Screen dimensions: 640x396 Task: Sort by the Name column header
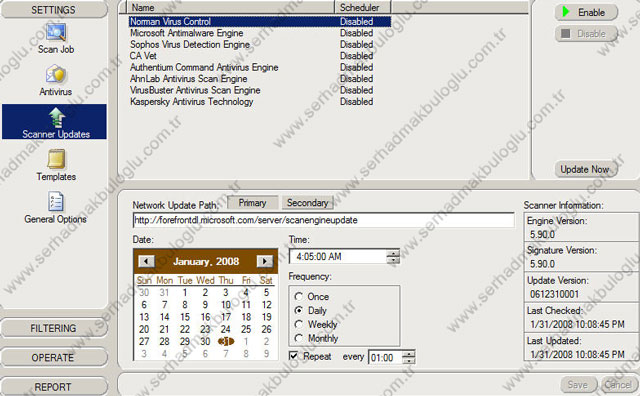click(x=231, y=7)
